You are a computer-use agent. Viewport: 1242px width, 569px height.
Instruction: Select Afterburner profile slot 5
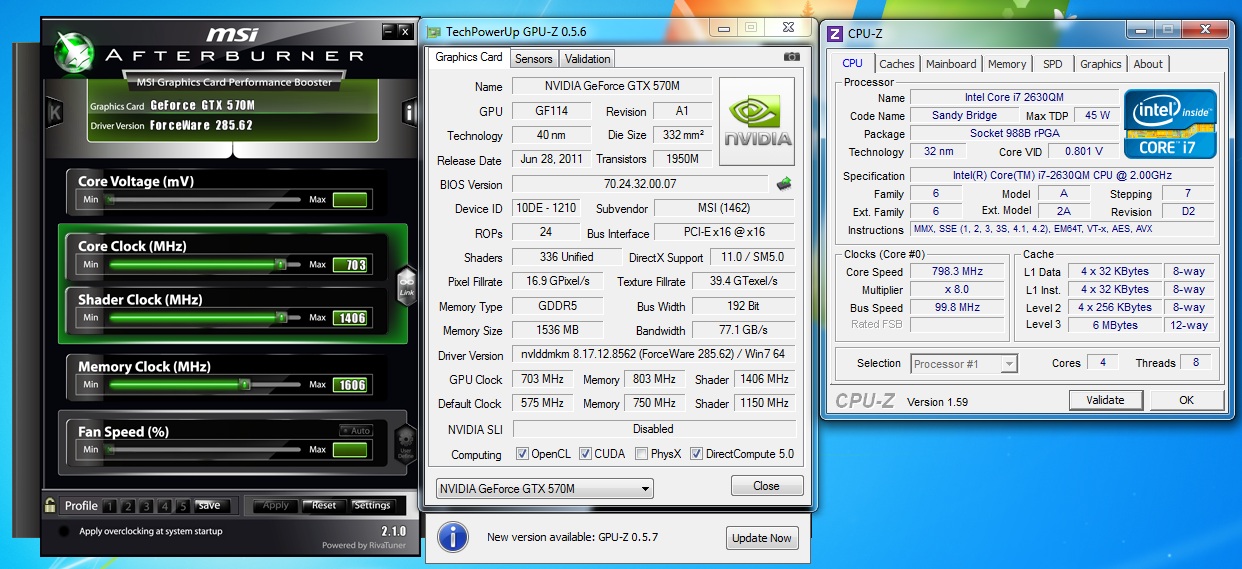(x=183, y=506)
